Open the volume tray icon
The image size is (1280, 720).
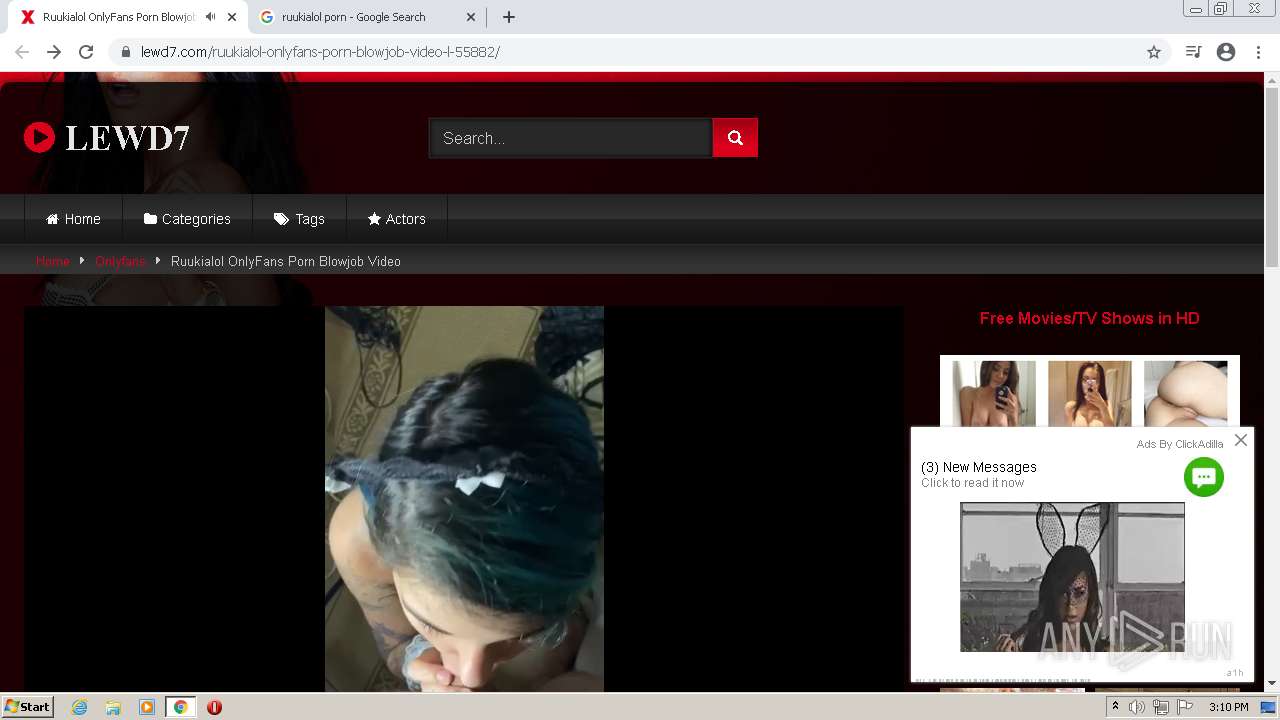[x=1137, y=707]
